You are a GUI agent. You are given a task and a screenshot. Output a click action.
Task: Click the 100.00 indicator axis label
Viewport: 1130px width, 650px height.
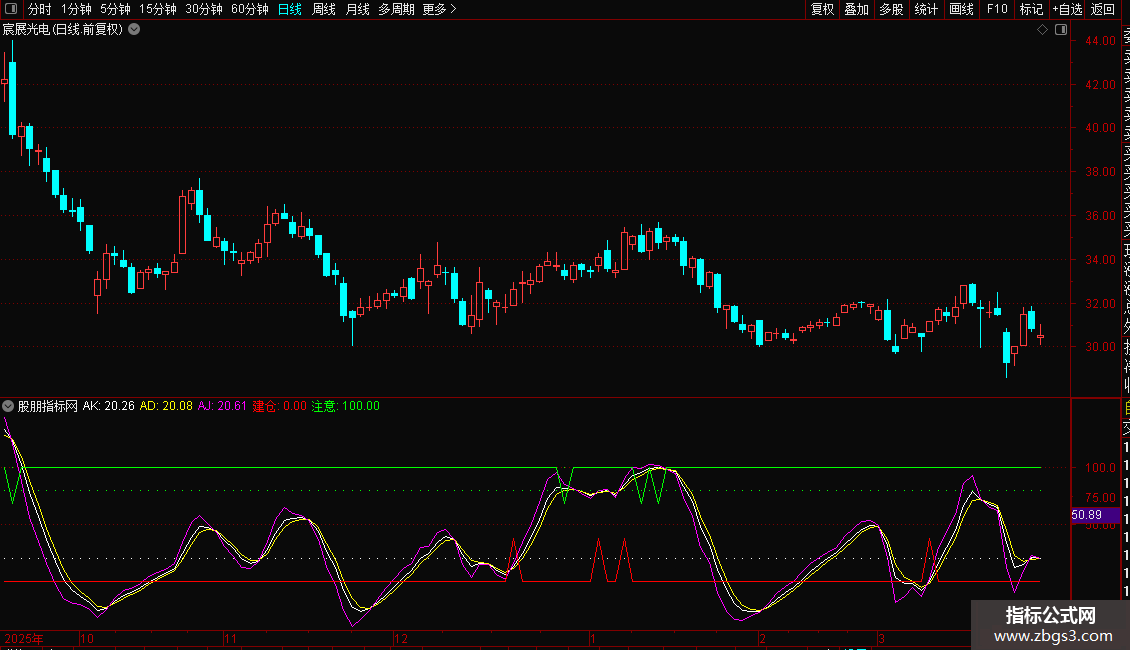(x=1100, y=468)
